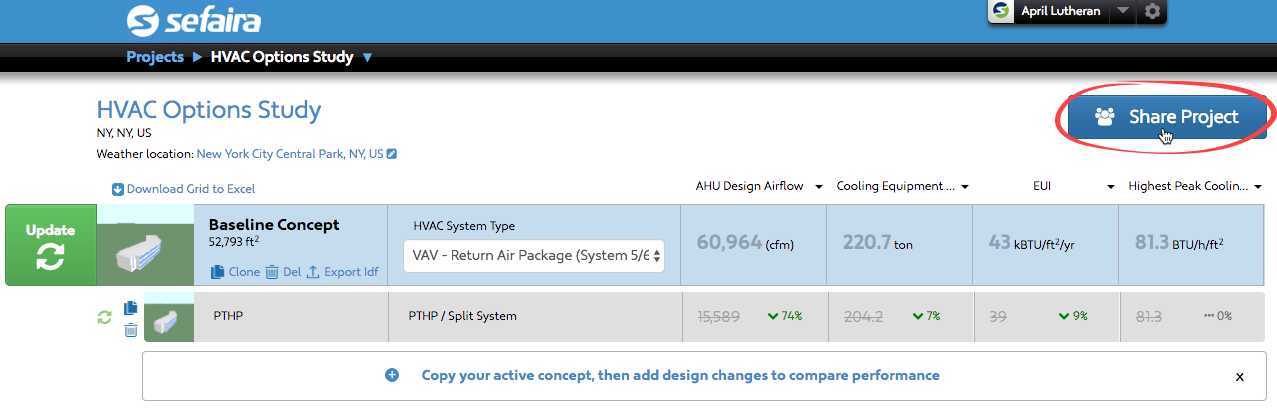Copy the PTHP concept icon

(130, 308)
